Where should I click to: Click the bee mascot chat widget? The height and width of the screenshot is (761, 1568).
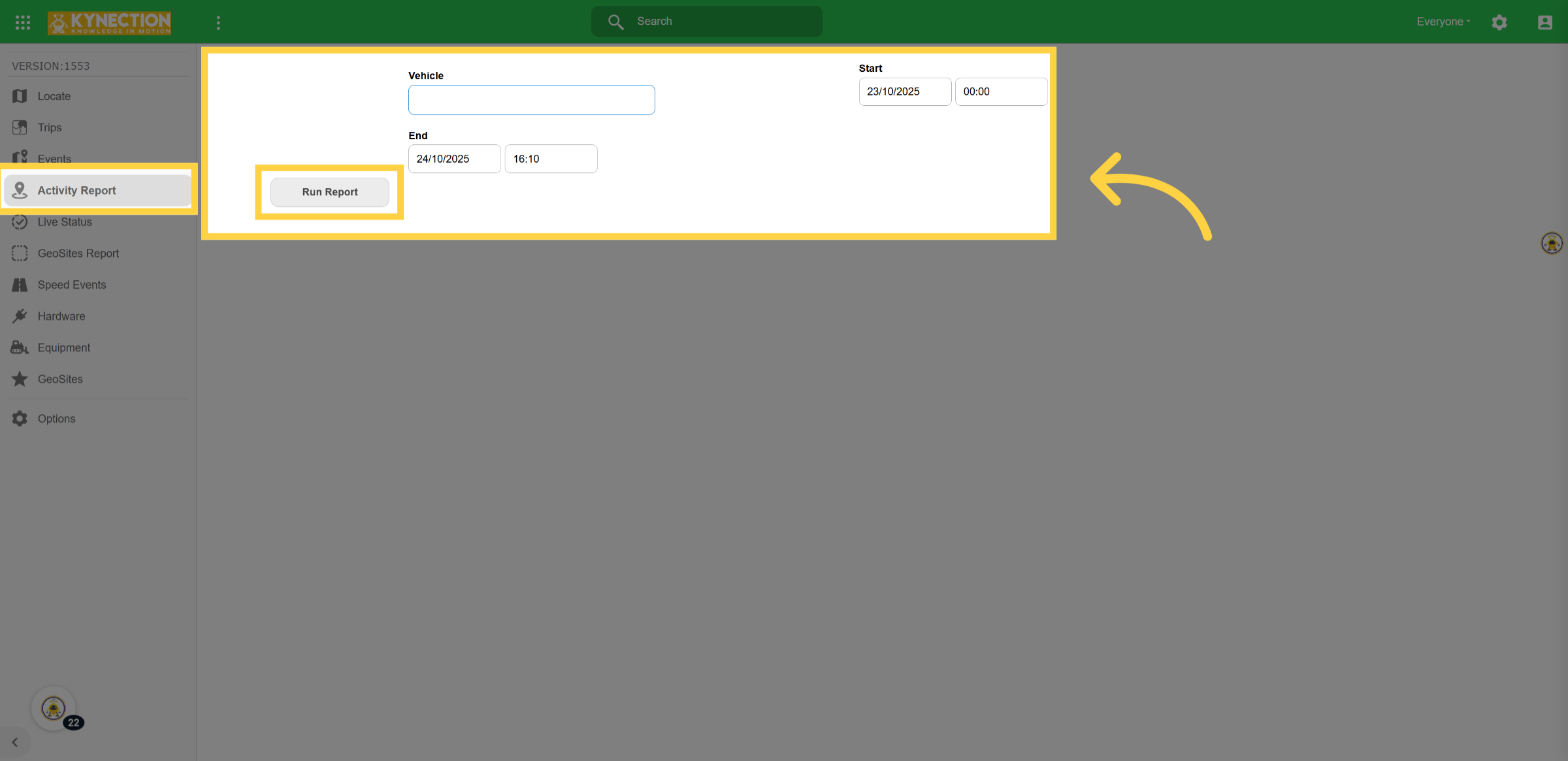pos(54,708)
